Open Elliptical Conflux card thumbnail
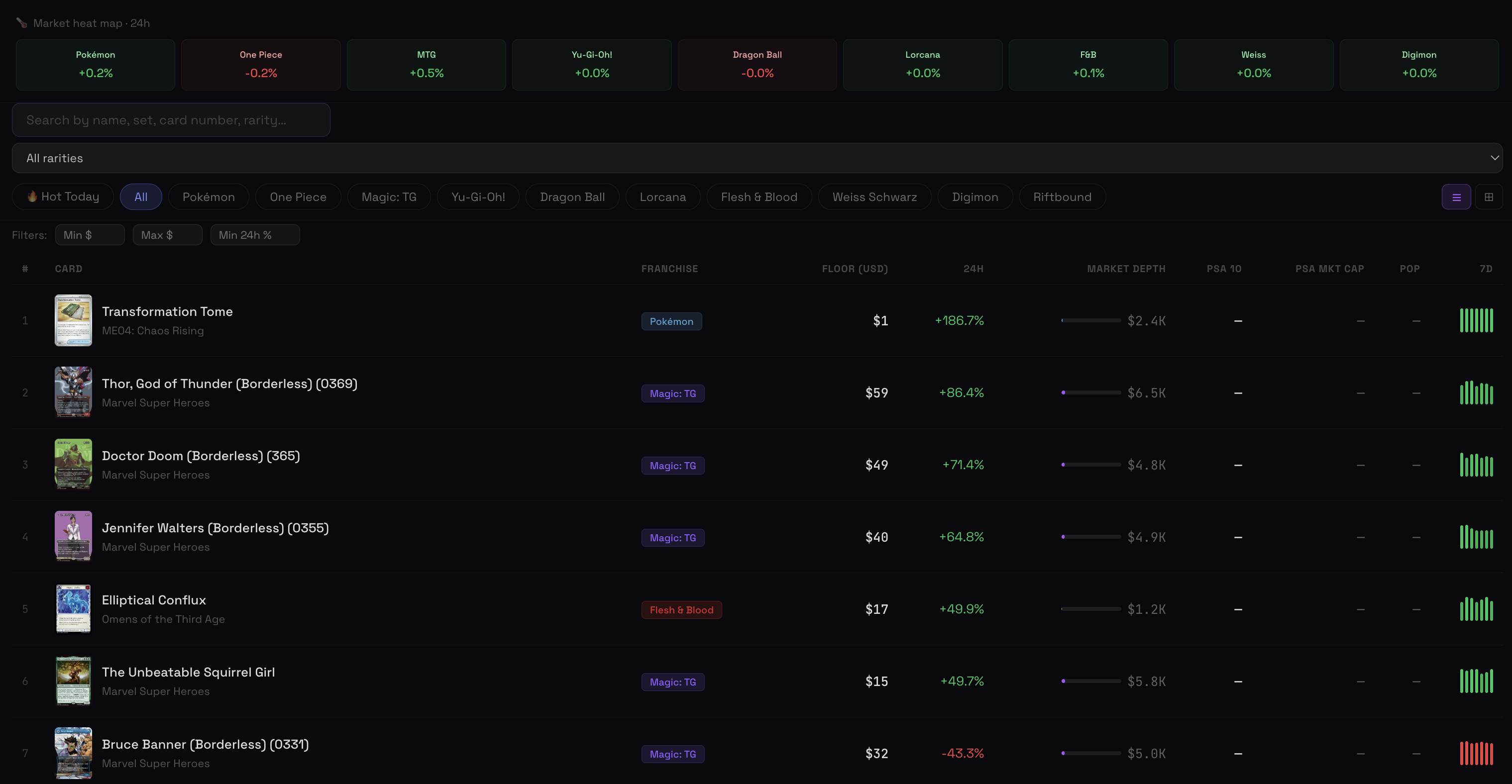This screenshot has height=784, width=1512. [x=73, y=608]
